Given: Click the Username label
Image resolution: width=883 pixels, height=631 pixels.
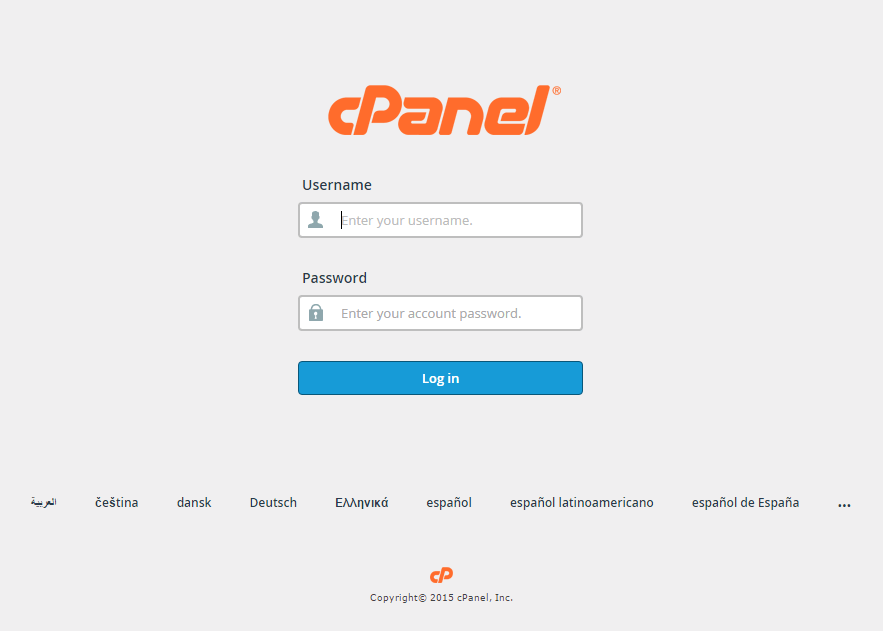Looking at the screenshot, I should [x=337, y=185].
